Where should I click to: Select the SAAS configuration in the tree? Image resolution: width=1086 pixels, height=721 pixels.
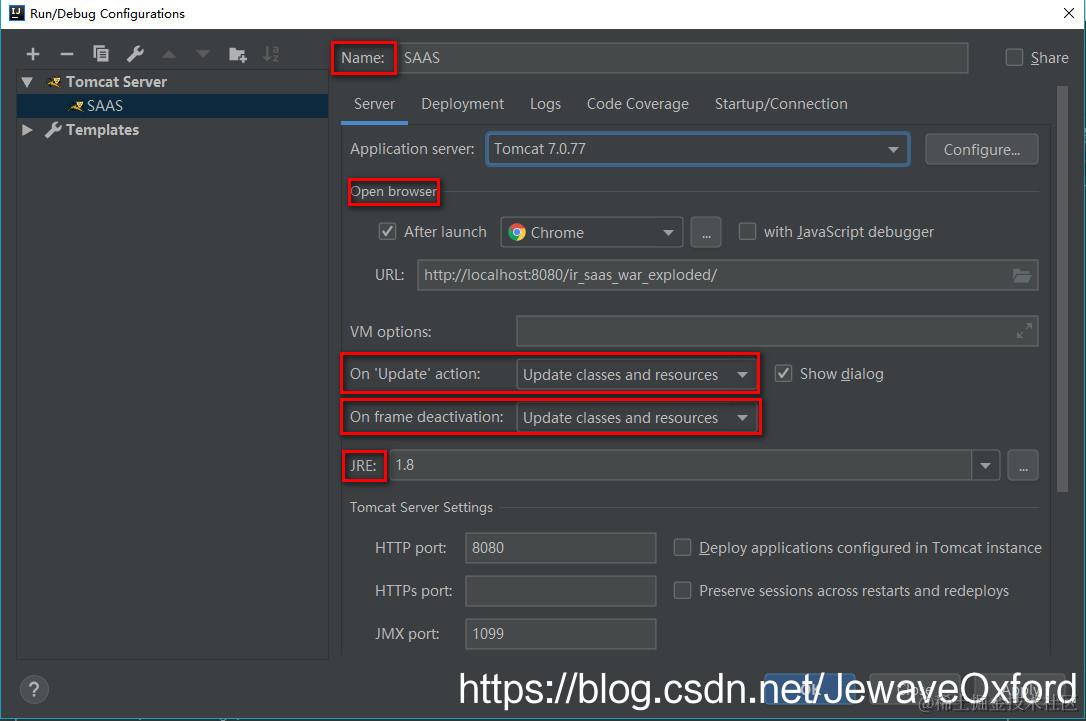coord(172,106)
